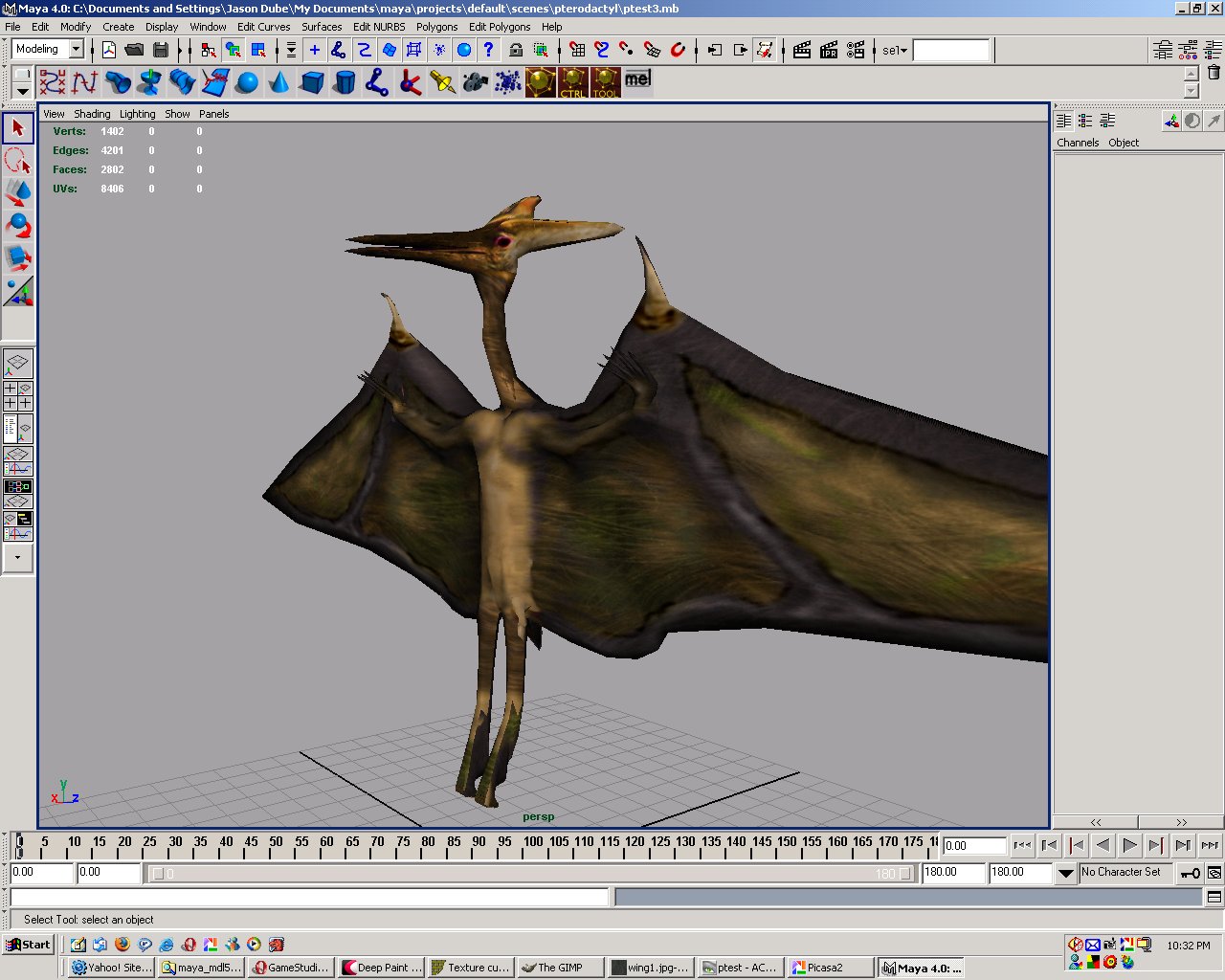Open the shelf tab selector arrow
The image size is (1225, 980).
click(x=22, y=92)
